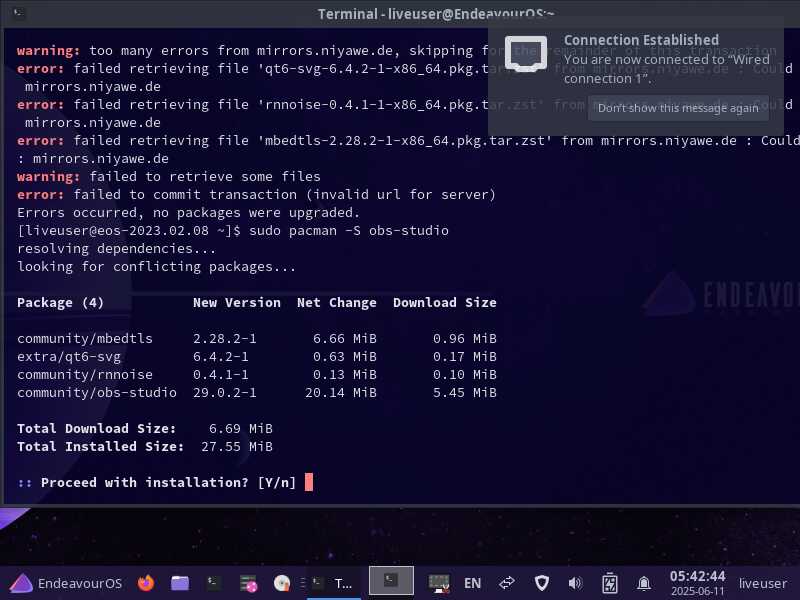Image resolution: width=800 pixels, height=600 pixels.
Task: Click the Connection Established notification title
Action: [x=641, y=40]
